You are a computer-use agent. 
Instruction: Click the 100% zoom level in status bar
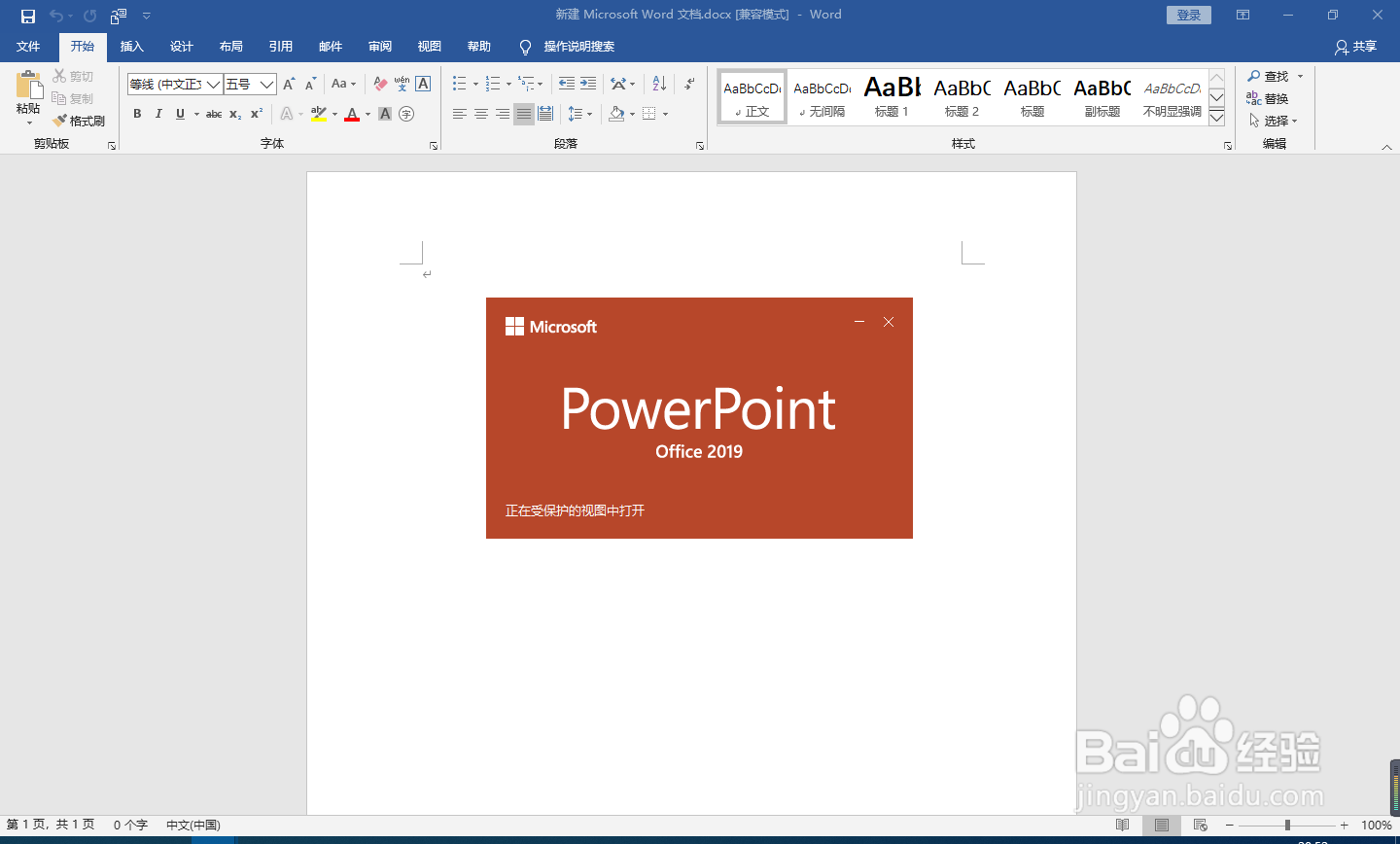pyautogui.click(x=1376, y=825)
